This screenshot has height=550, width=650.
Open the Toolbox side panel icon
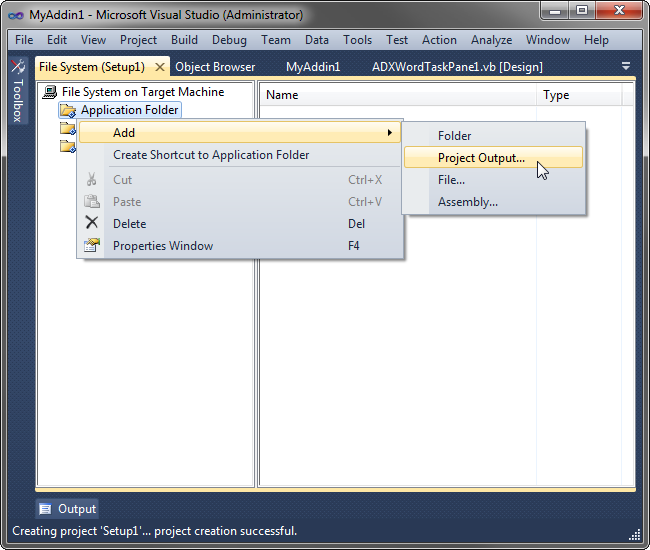click(x=18, y=66)
